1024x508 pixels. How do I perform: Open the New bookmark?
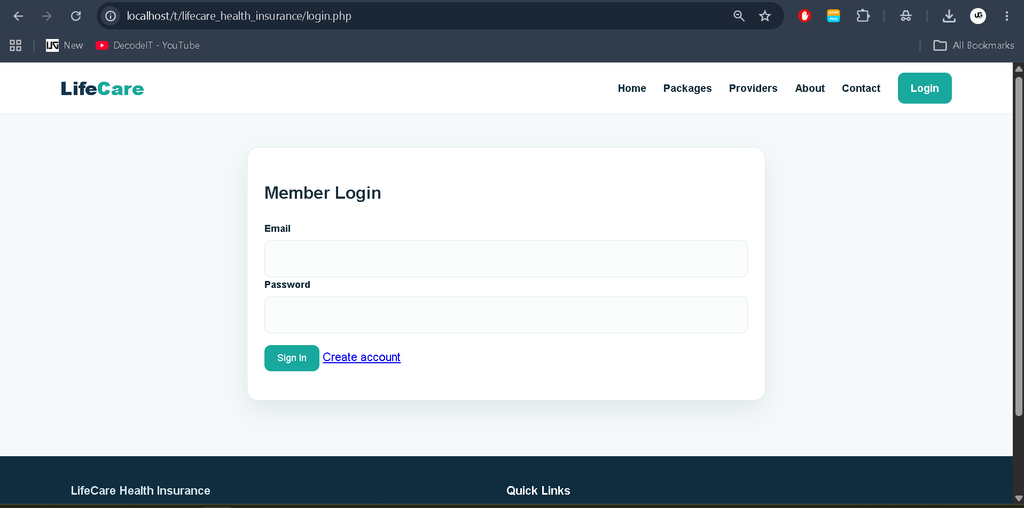pos(65,45)
